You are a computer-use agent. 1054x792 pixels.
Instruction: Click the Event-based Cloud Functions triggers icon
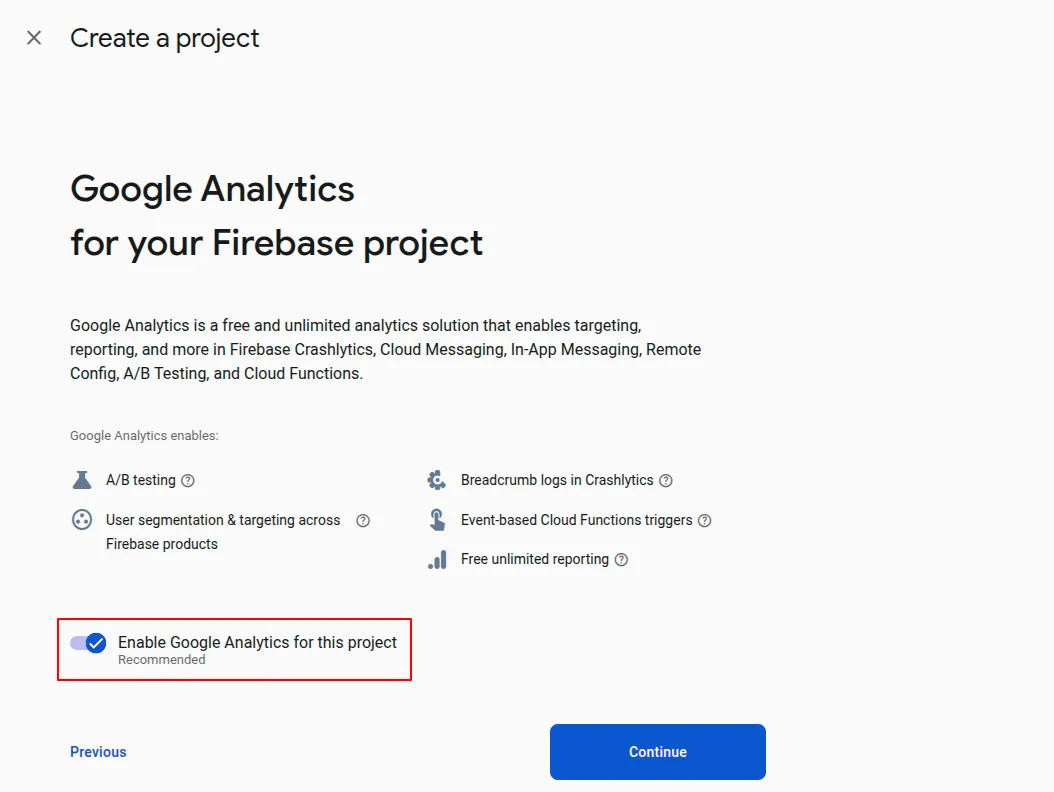tap(436, 519)
